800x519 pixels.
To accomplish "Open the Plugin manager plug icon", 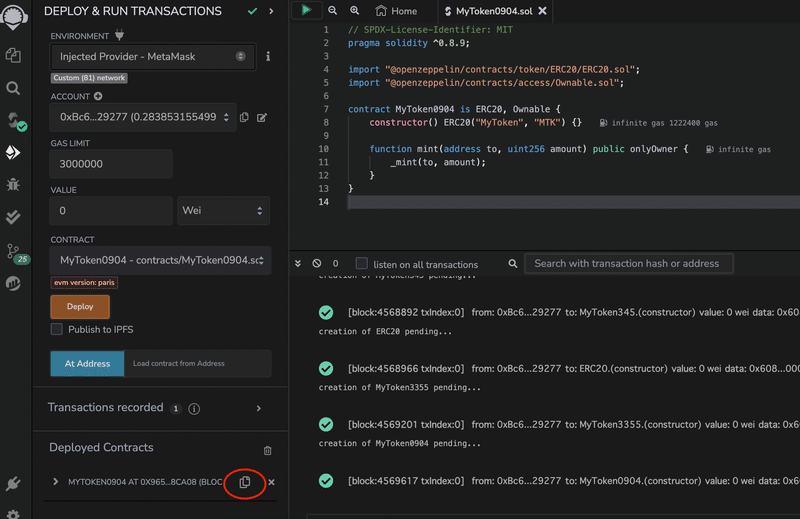I will pos(13,483).
